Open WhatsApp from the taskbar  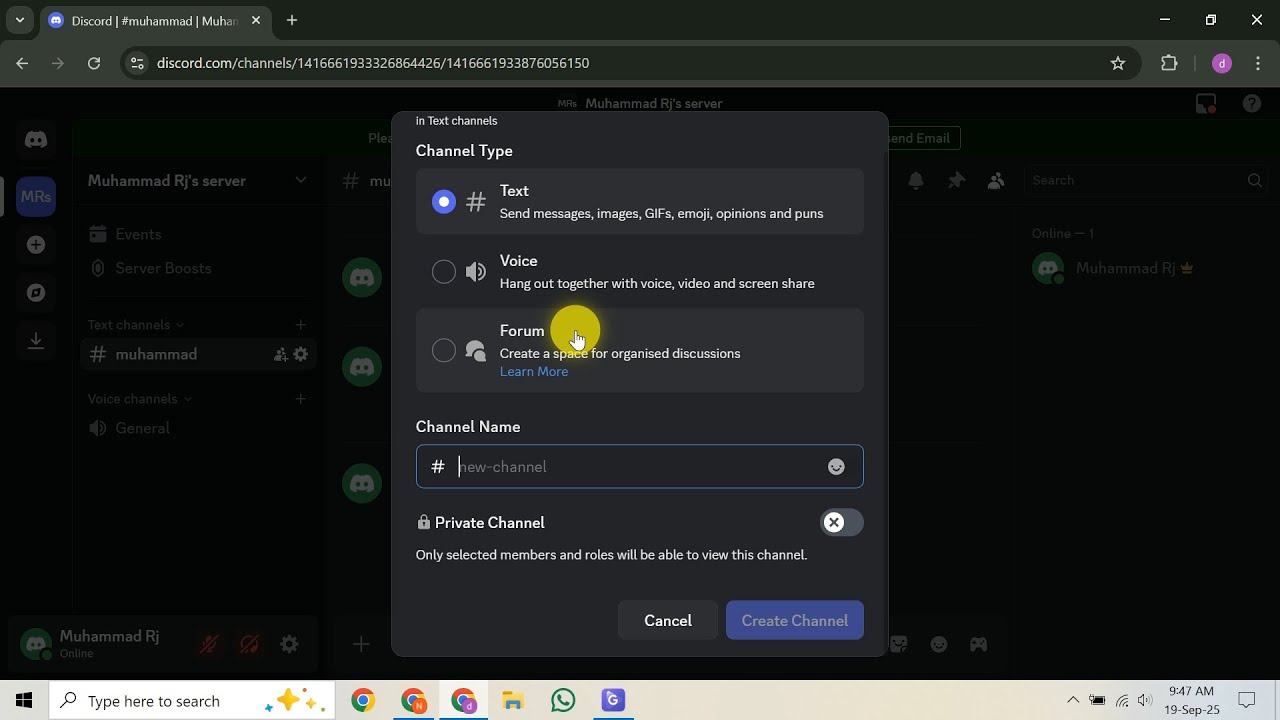pyautogui.click(x=563, y=701)
